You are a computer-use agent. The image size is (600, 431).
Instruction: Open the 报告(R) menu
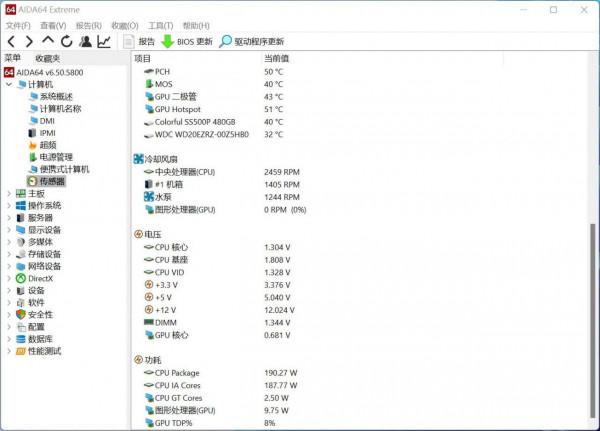tap(89, 26)
